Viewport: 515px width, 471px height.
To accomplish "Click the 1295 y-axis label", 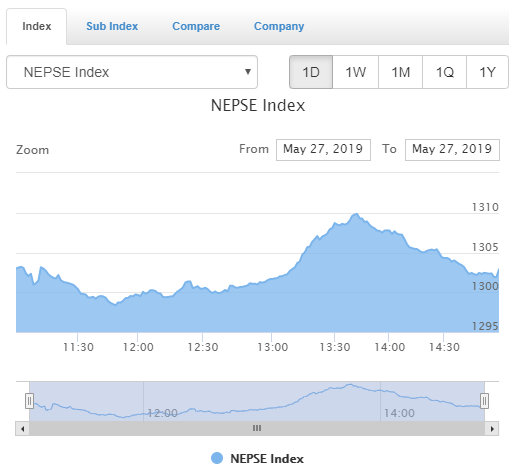I will pos(485,326).
